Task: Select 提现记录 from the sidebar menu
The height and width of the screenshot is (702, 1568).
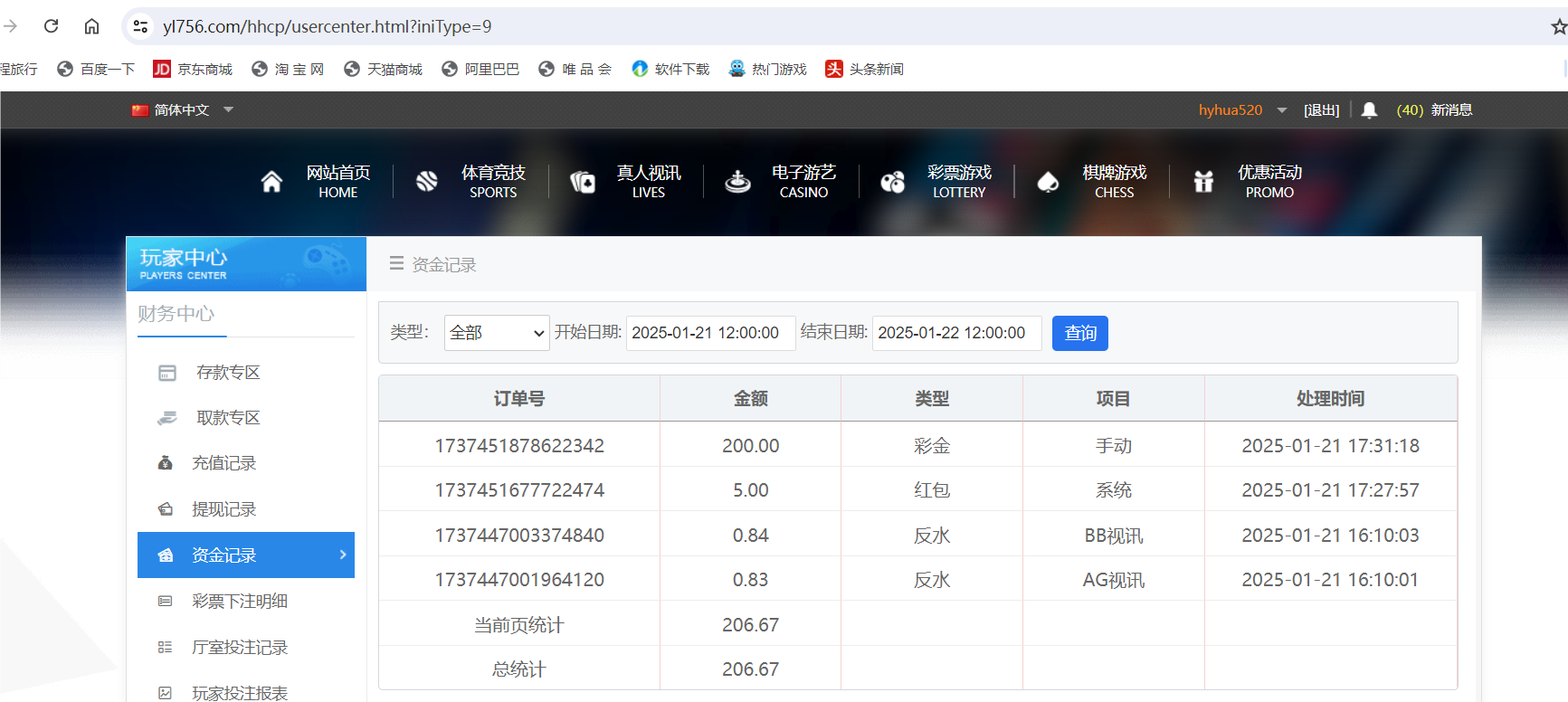Action: [x=223, y=509]
